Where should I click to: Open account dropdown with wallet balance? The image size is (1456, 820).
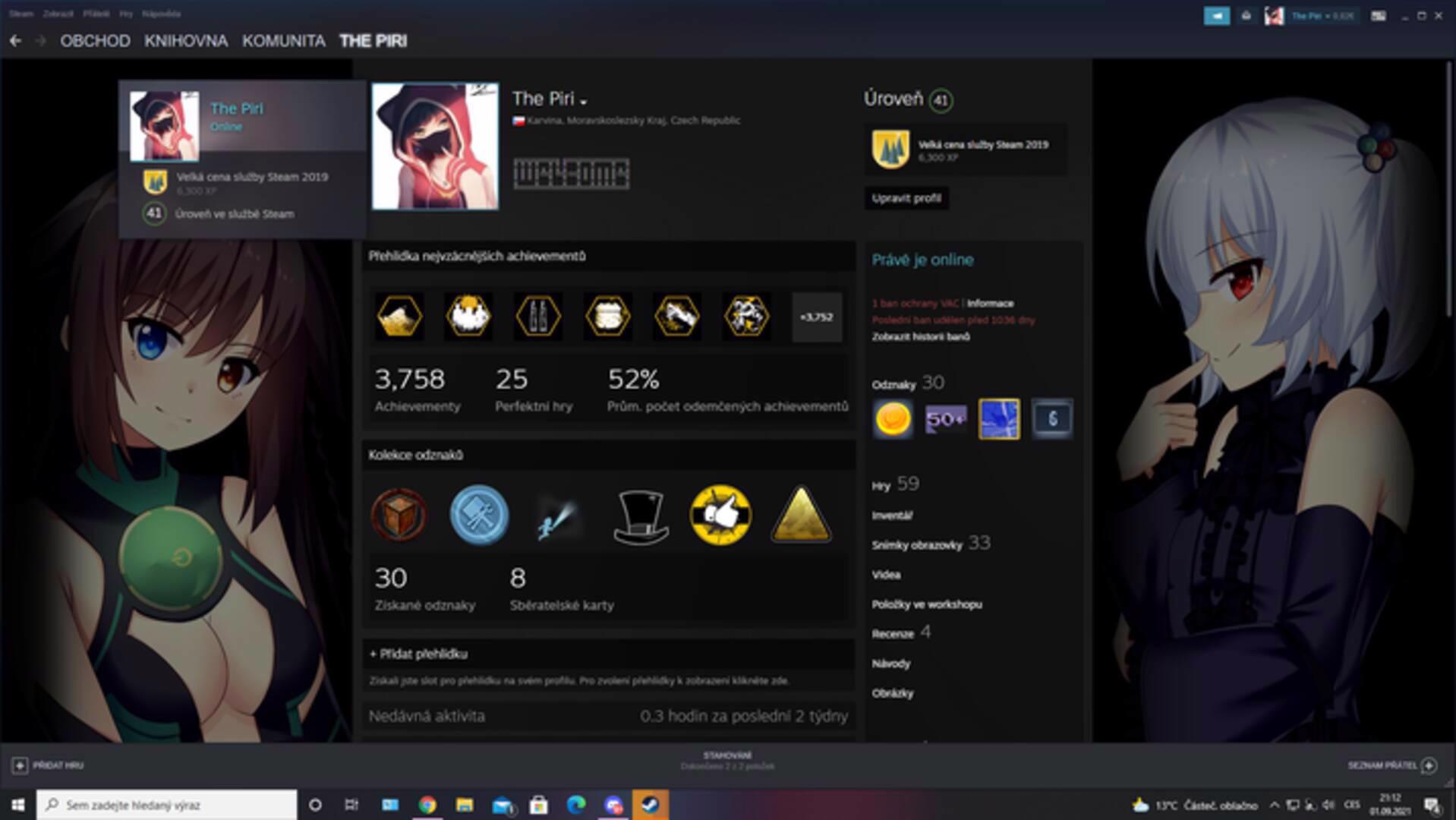point(1322,15)
